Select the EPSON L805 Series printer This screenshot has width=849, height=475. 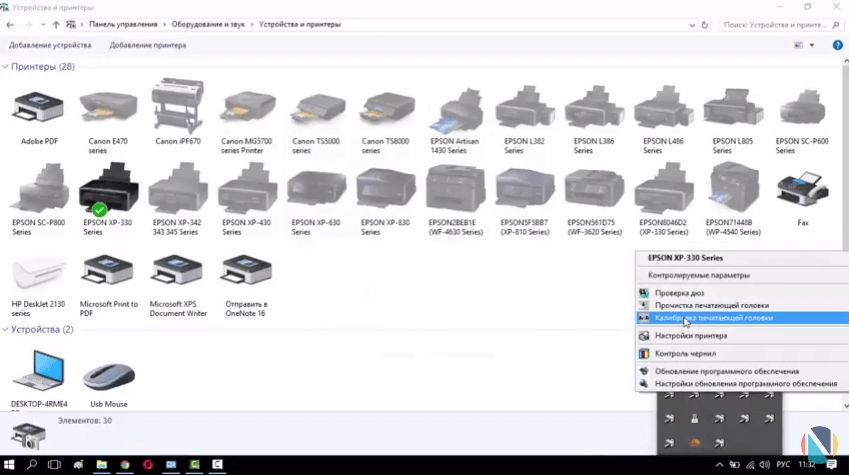pos(733,107)
